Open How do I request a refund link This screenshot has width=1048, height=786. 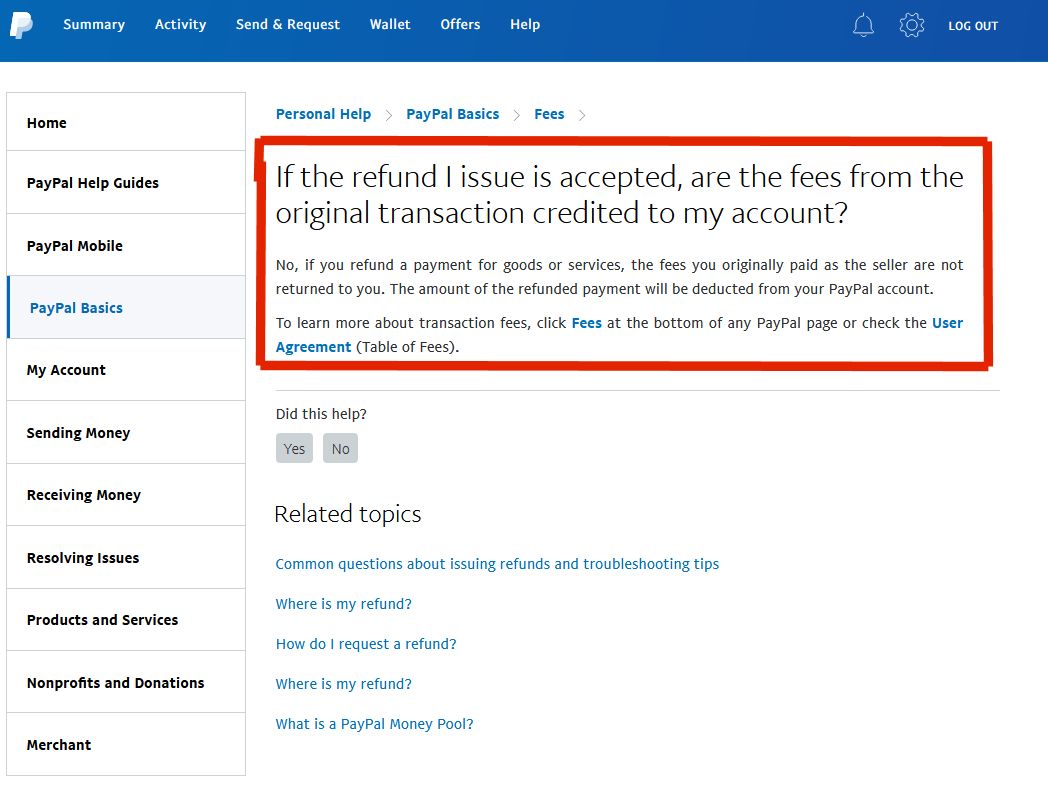click(x=366, y=644)
